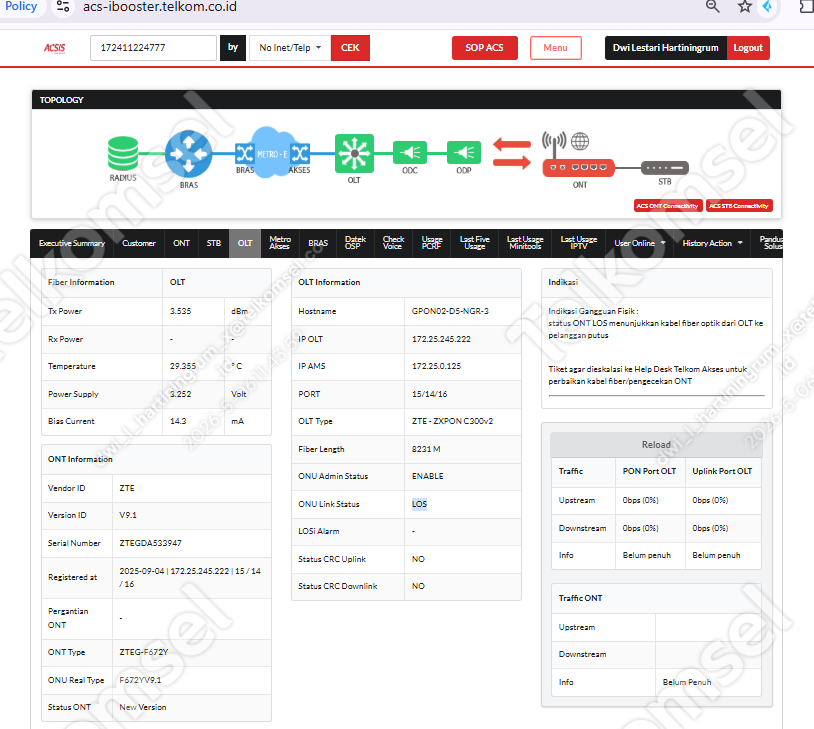
Task: Click the Power Supply value 3.252
Action: pyautogui.click(x=181, y=394)
